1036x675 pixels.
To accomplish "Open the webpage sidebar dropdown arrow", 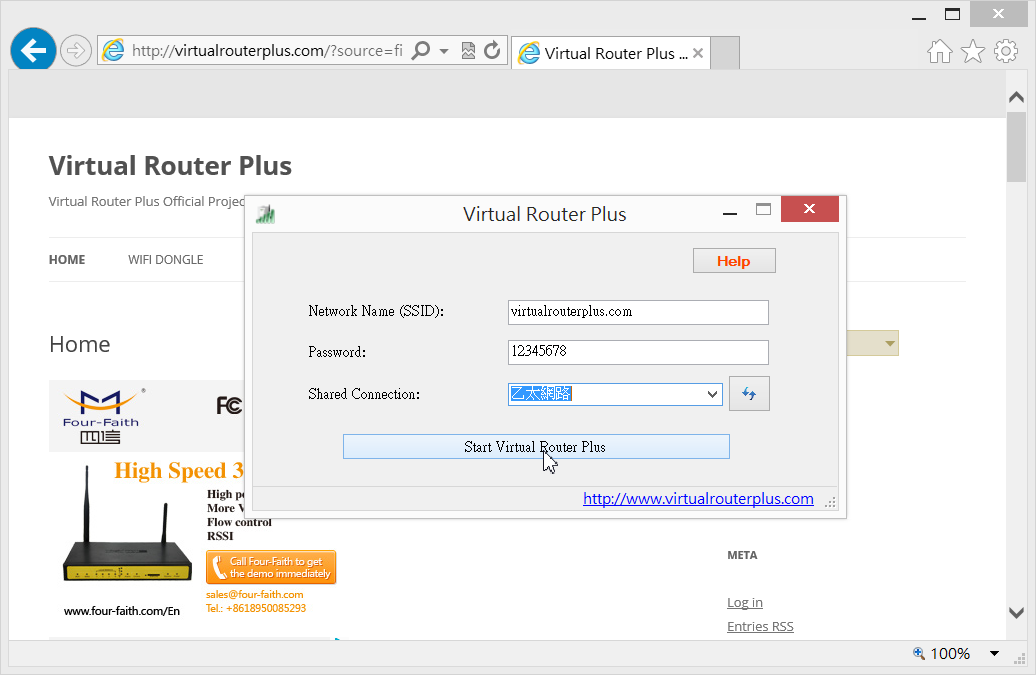I will [889, 343].
